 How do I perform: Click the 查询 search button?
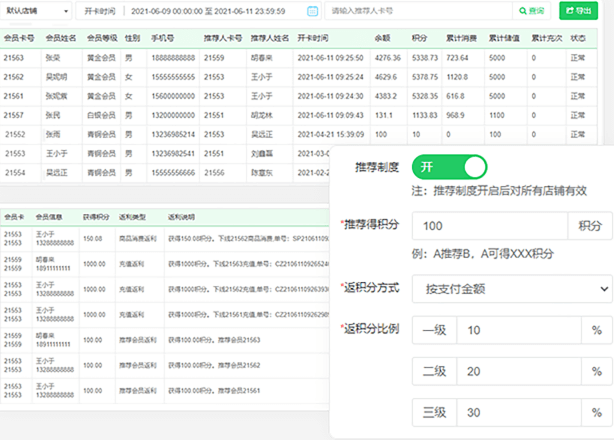coord(533,11)
